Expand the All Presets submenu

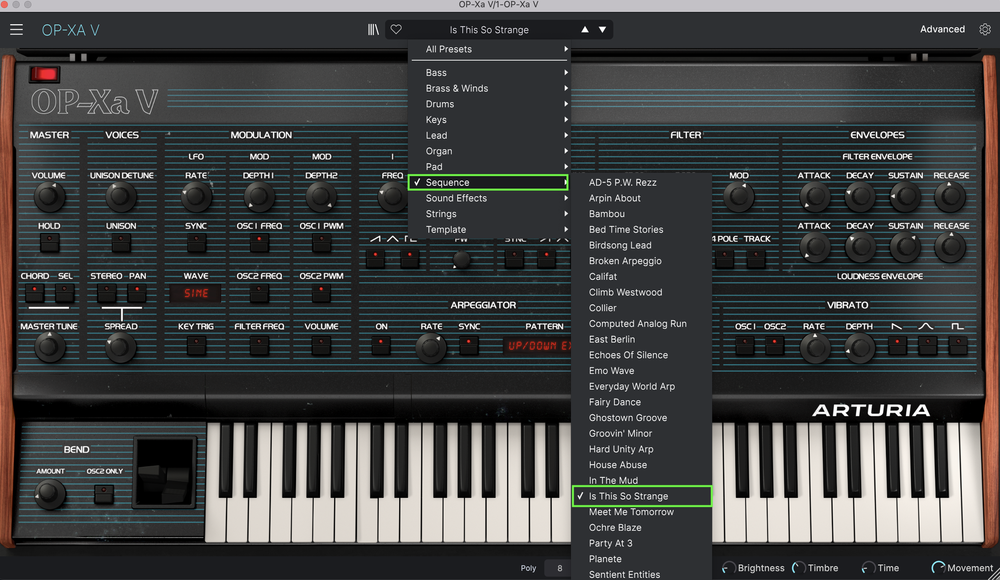tap(490, 49)
